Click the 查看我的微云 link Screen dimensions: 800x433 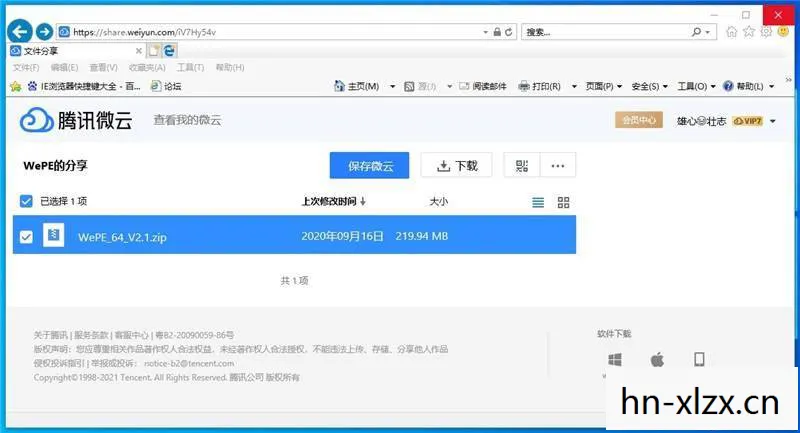point(187,120)
